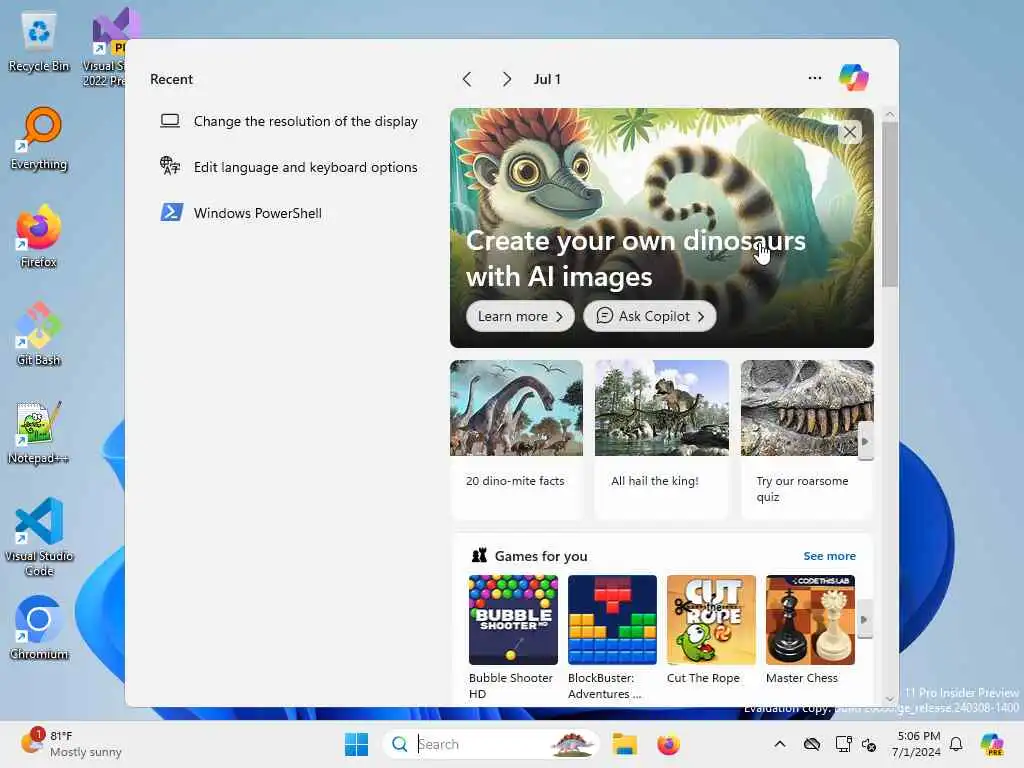Click the PowerShell icon in Recent
Viewport: 1024px width, 768px height.
[x=171, y=212]
